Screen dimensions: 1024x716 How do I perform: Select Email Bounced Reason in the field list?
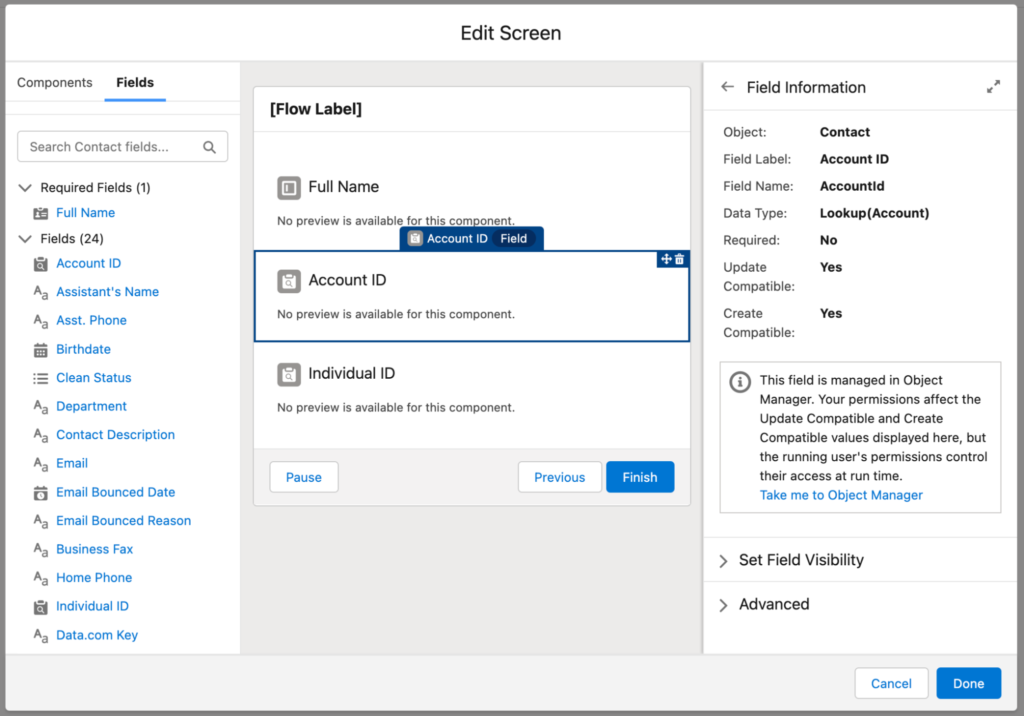tap(123, 521)
